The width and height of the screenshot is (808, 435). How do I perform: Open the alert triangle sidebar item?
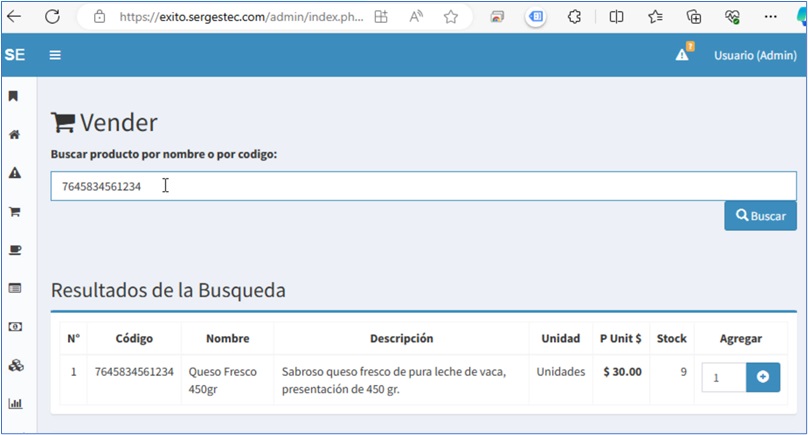pos(15,173)
